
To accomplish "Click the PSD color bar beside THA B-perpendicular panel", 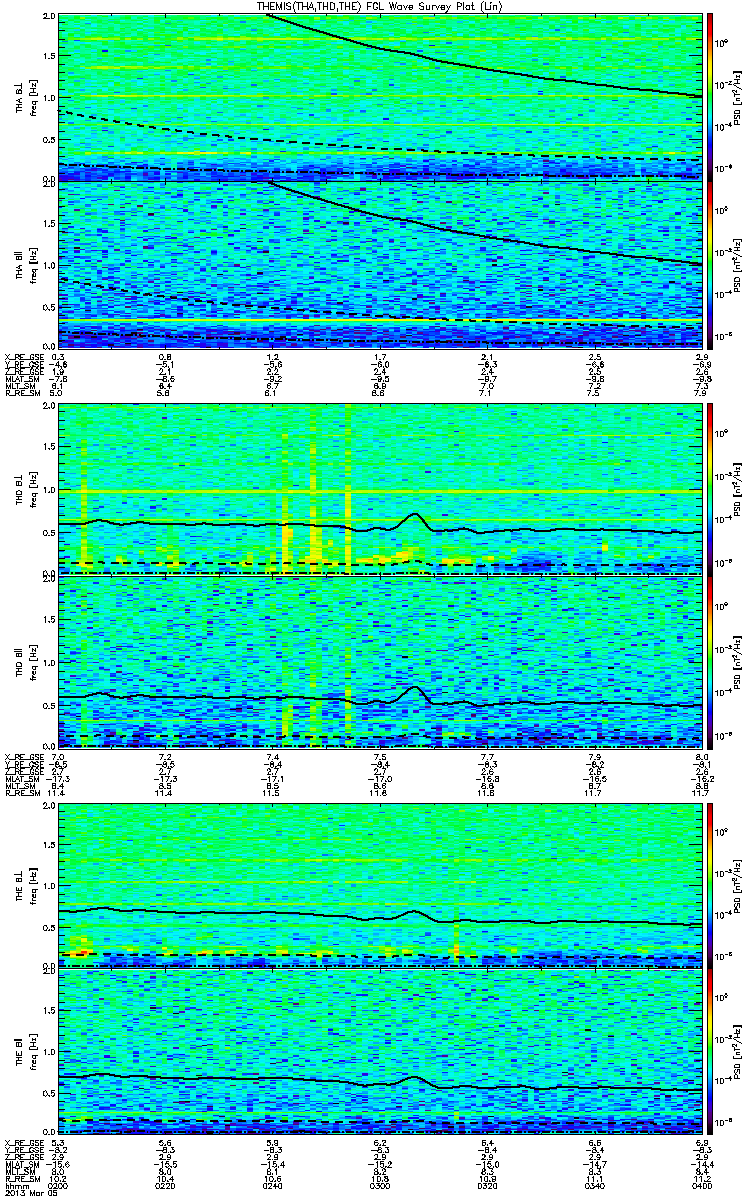I will pos(710,96).
